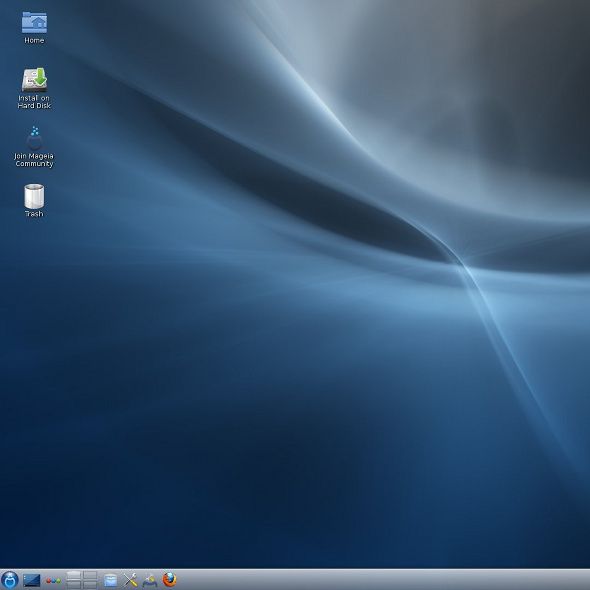Click the Home label text
The width and height of the screenshot is (590, 590).
[x=34, y=40]
